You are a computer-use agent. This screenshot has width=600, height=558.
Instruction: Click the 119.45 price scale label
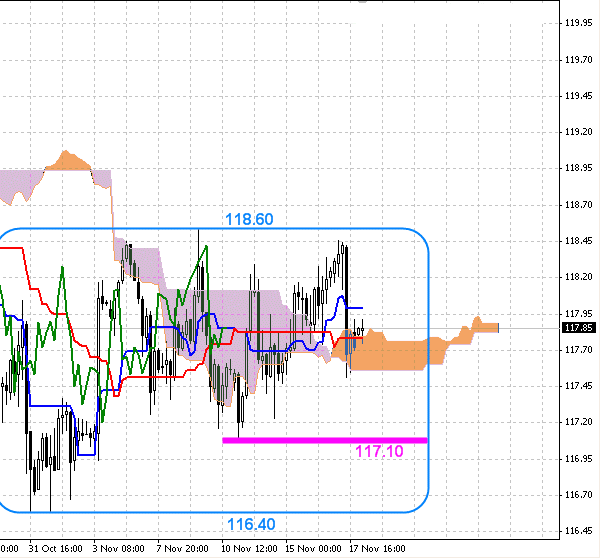pyautogui.click(x=579, y=96)
